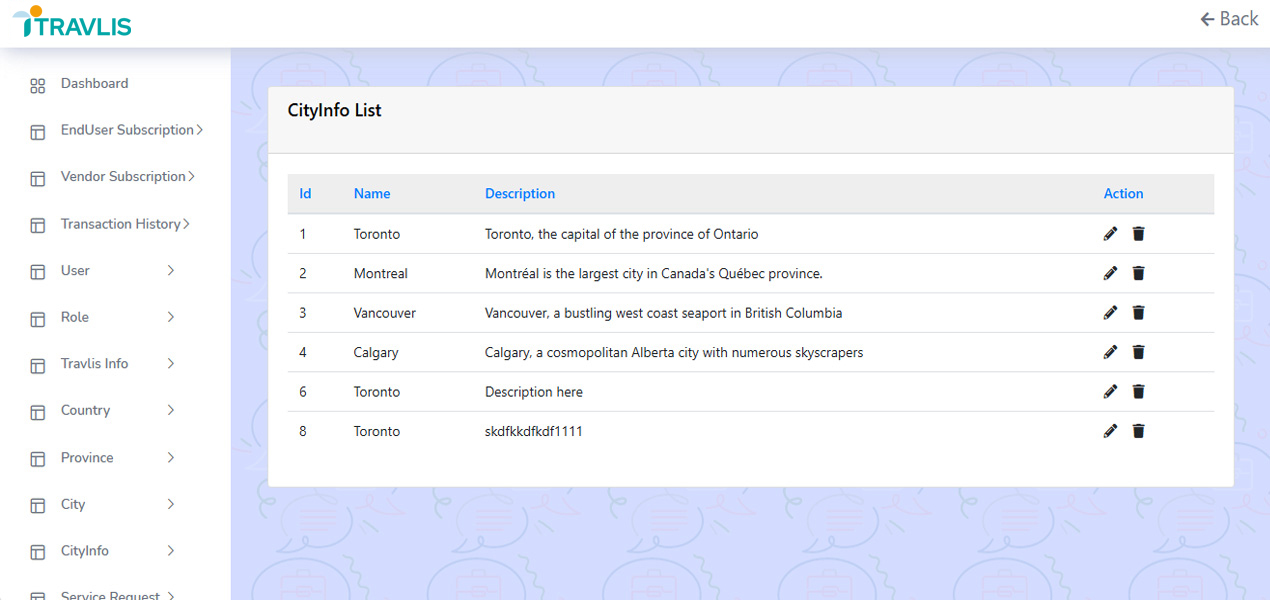The height and width of the screenshot is (600, 1270).
Task: Click the Name column header
Action: [x=372, y=194]
